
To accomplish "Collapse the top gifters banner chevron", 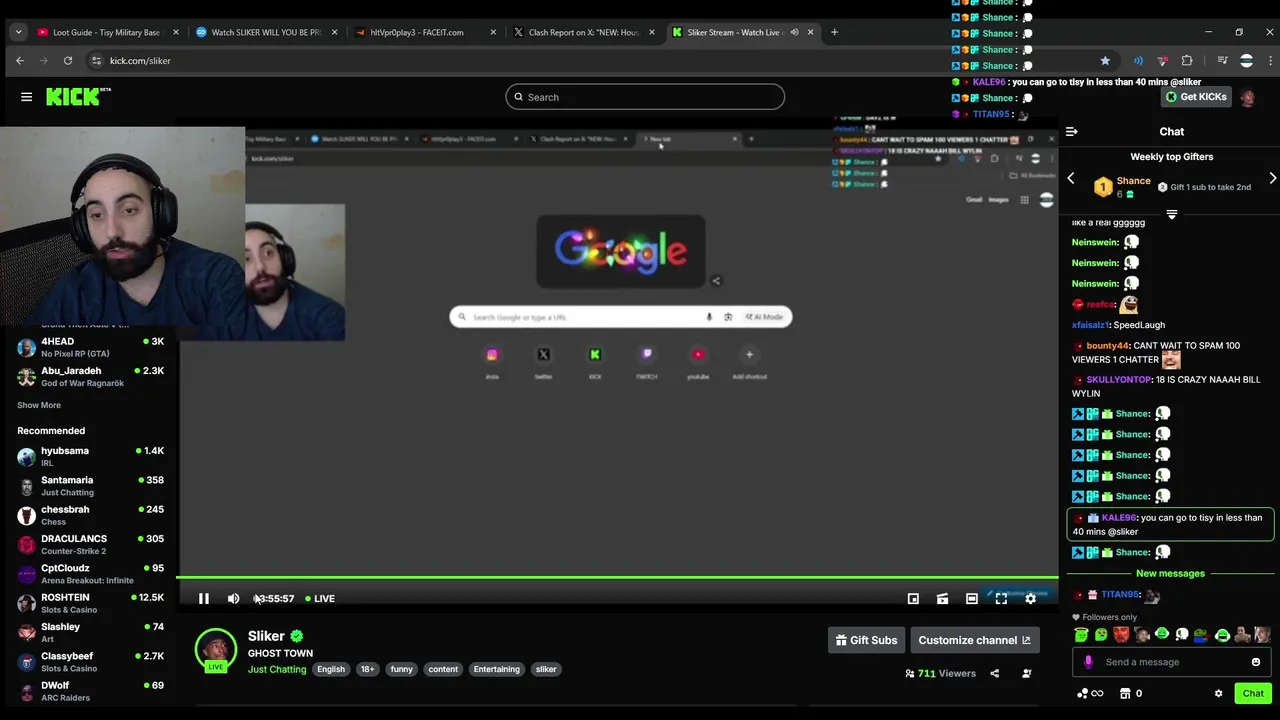I will 1172,214.
